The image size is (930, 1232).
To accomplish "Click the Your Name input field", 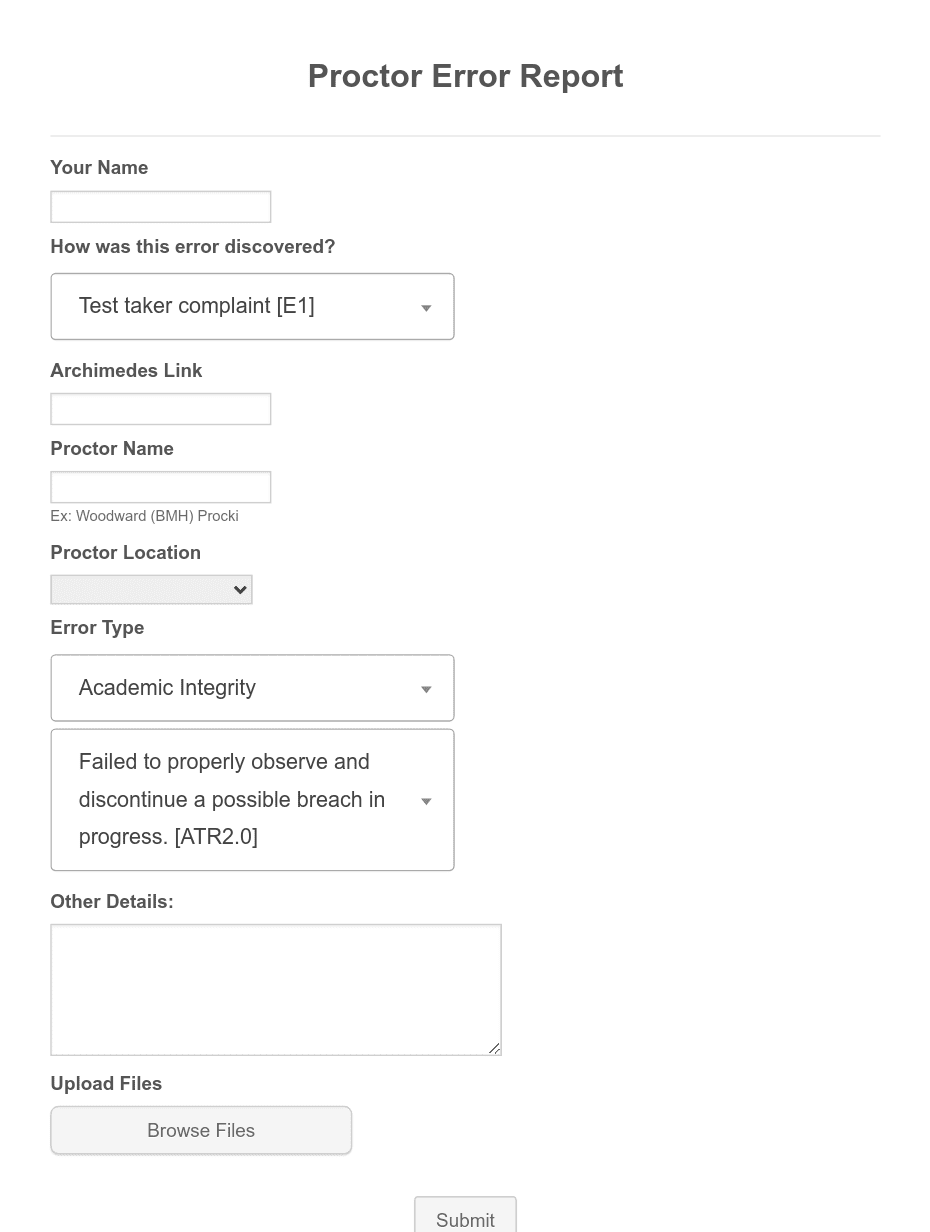I will click(x=161, y=207).
